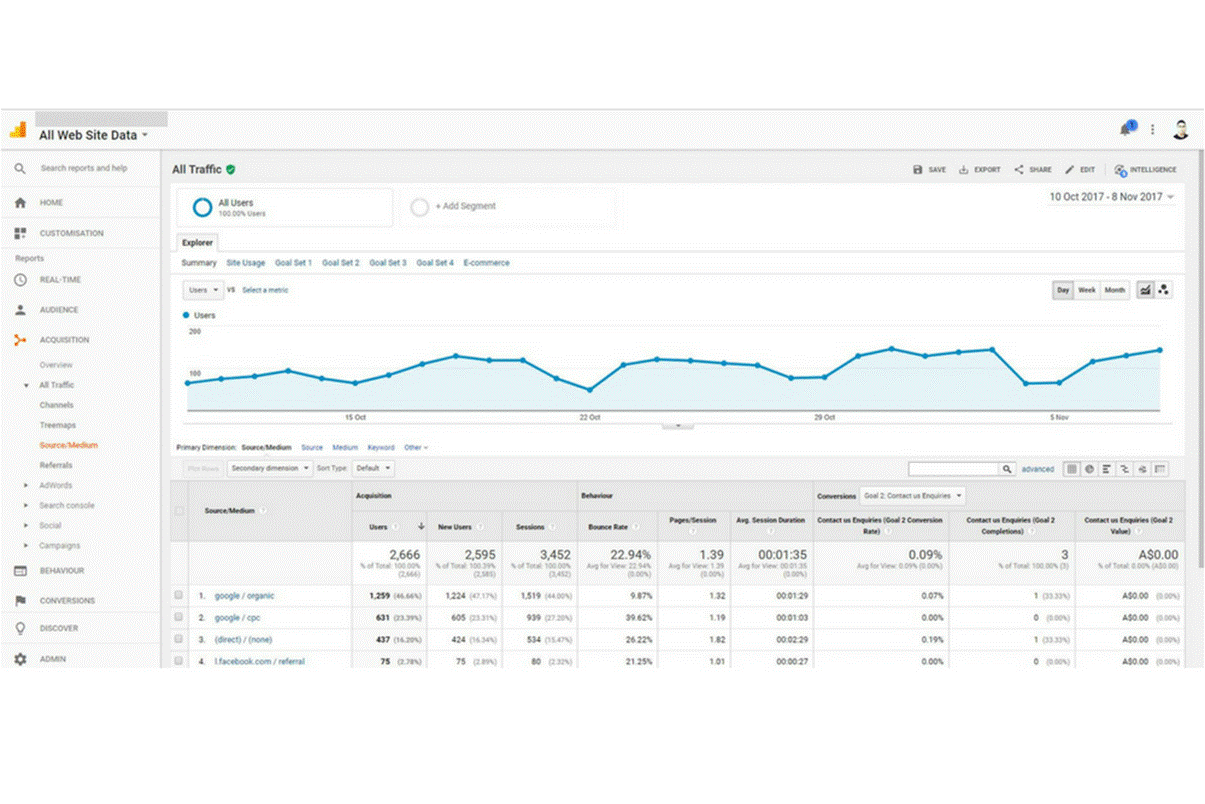Export the report
The width and height of the screenshot is (1205, 804).
tap(979, 170)
